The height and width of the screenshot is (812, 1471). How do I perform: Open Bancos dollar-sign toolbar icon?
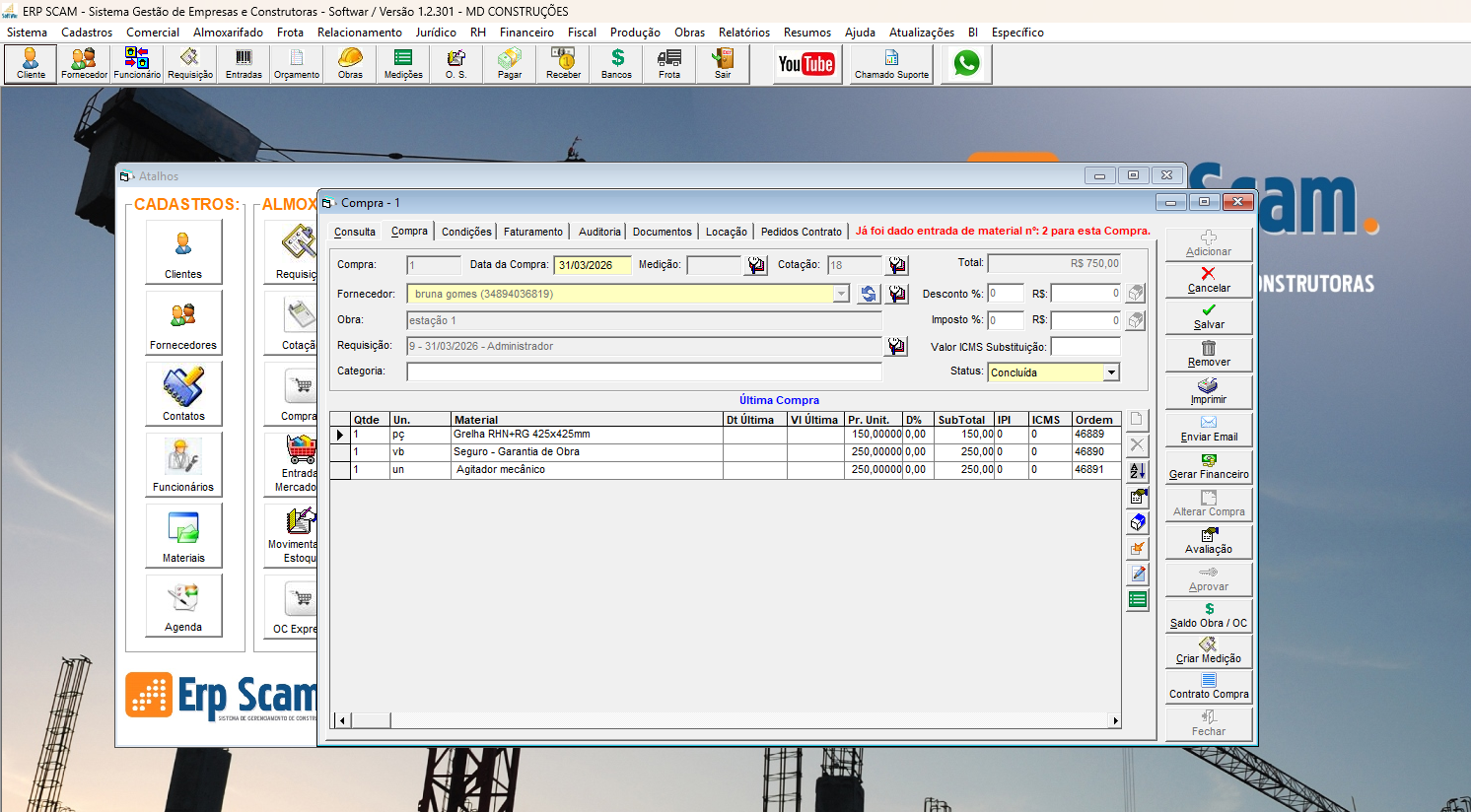click(616, 64)
